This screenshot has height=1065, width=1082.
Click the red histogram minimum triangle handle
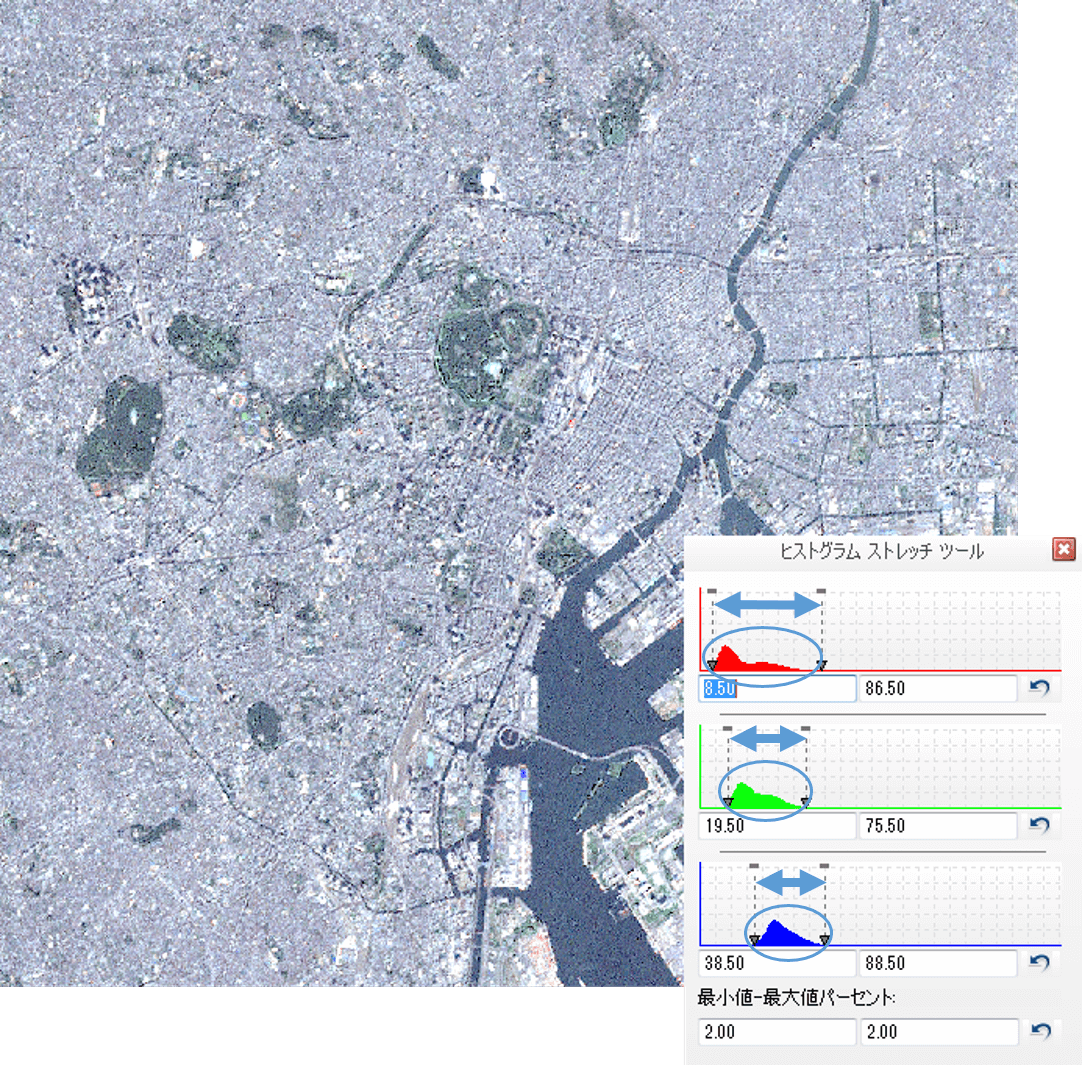pos(711,665)
